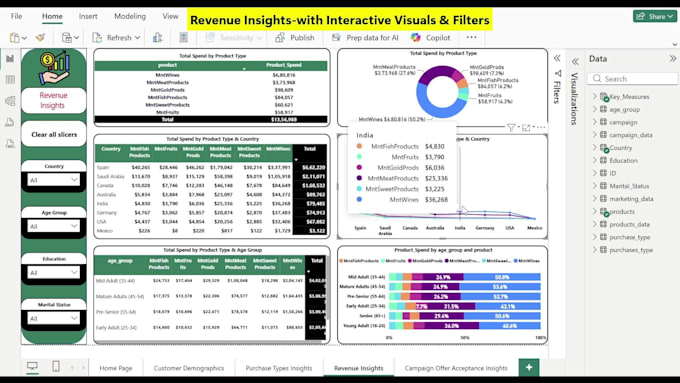This screenshot has width=680, height=383.
Task: Open the Purchase Types Insights page tab
Action: [279, 368]
